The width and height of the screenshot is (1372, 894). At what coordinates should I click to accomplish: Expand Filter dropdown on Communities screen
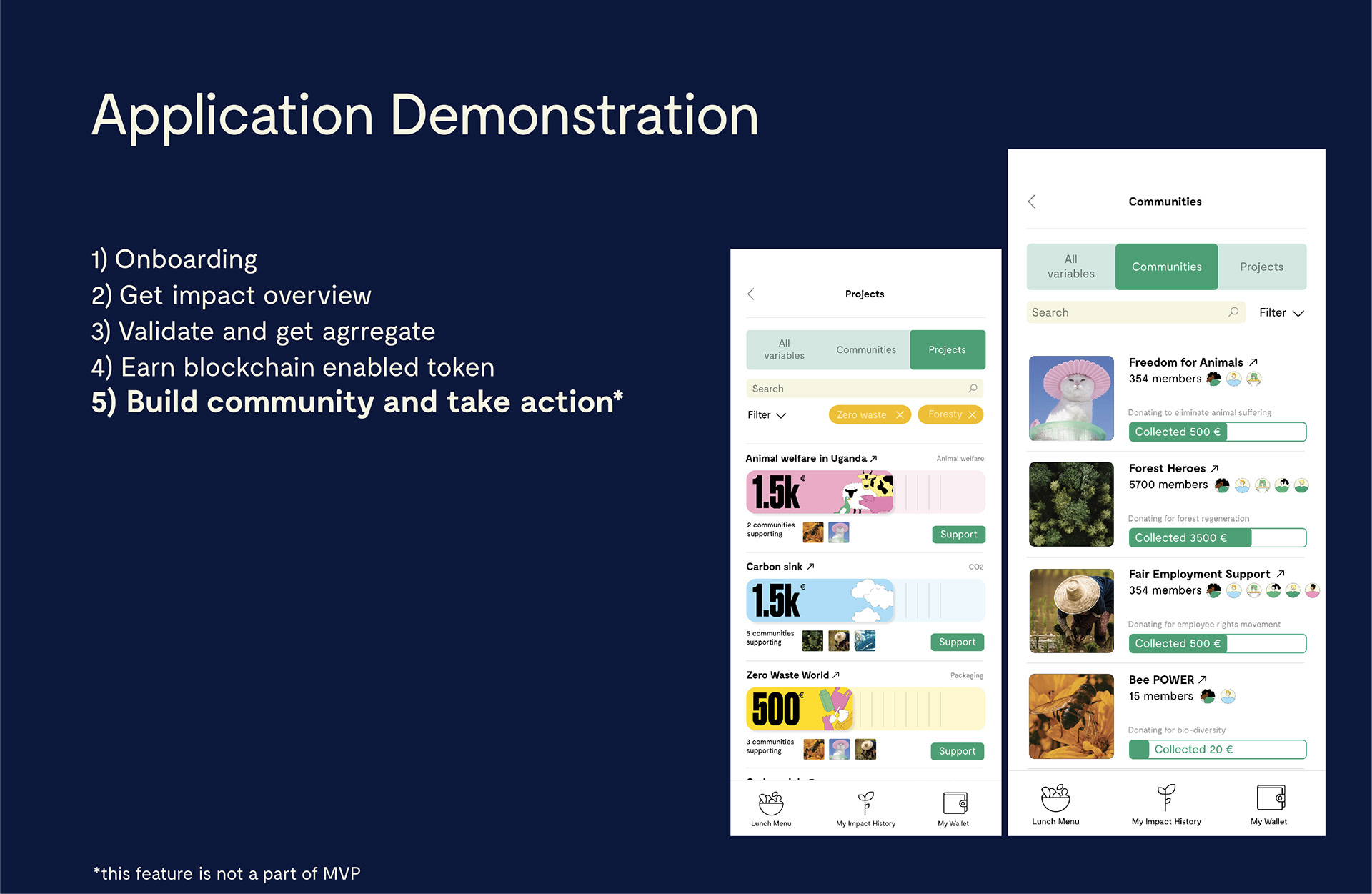[1281, 313]
